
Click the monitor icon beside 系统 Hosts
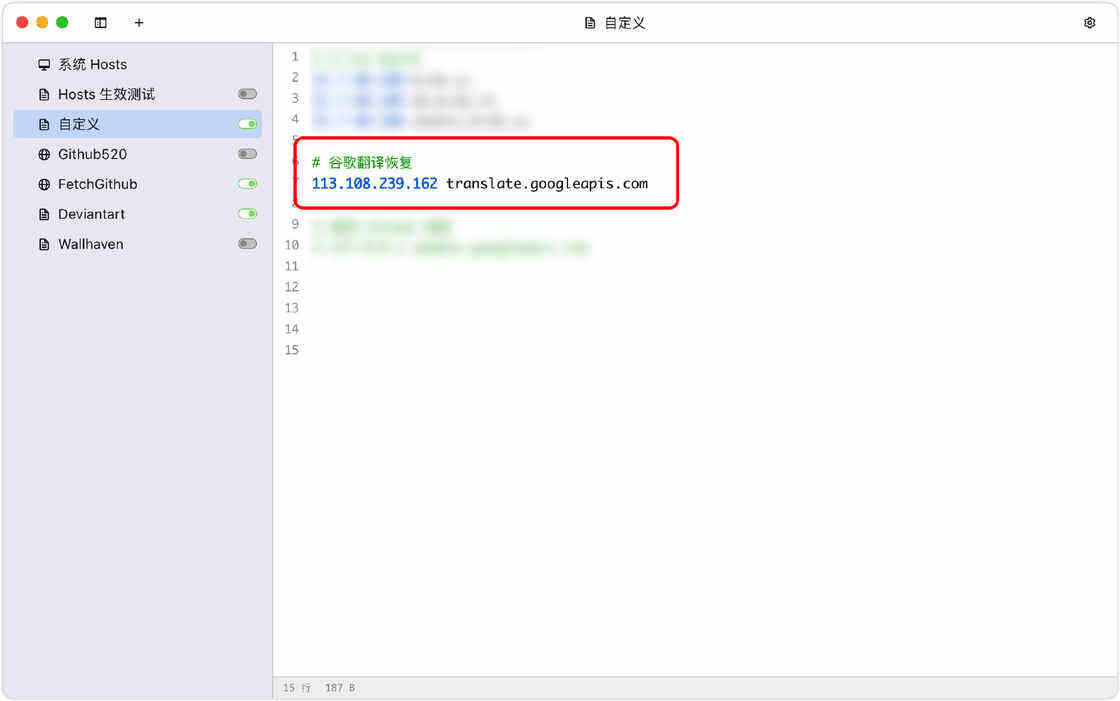pyautogui.click(x=44, y=64)
